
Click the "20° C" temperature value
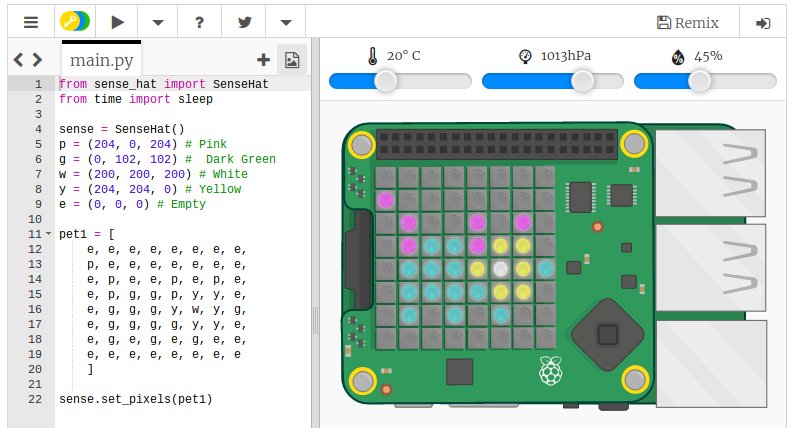coord(404,56)
